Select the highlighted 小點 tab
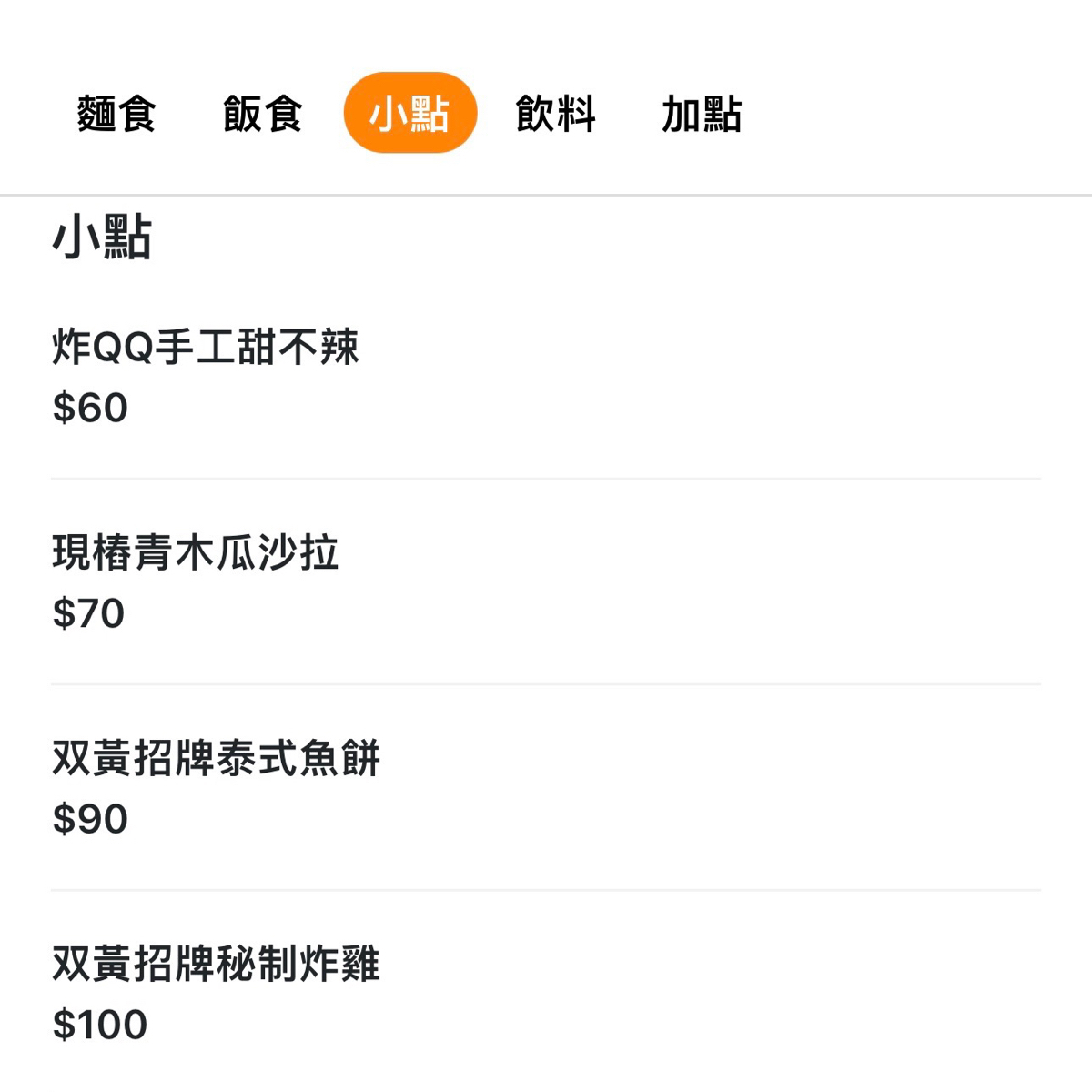Image resolution: width=1092 pixels, height=1092 pixels. point(409,113)
